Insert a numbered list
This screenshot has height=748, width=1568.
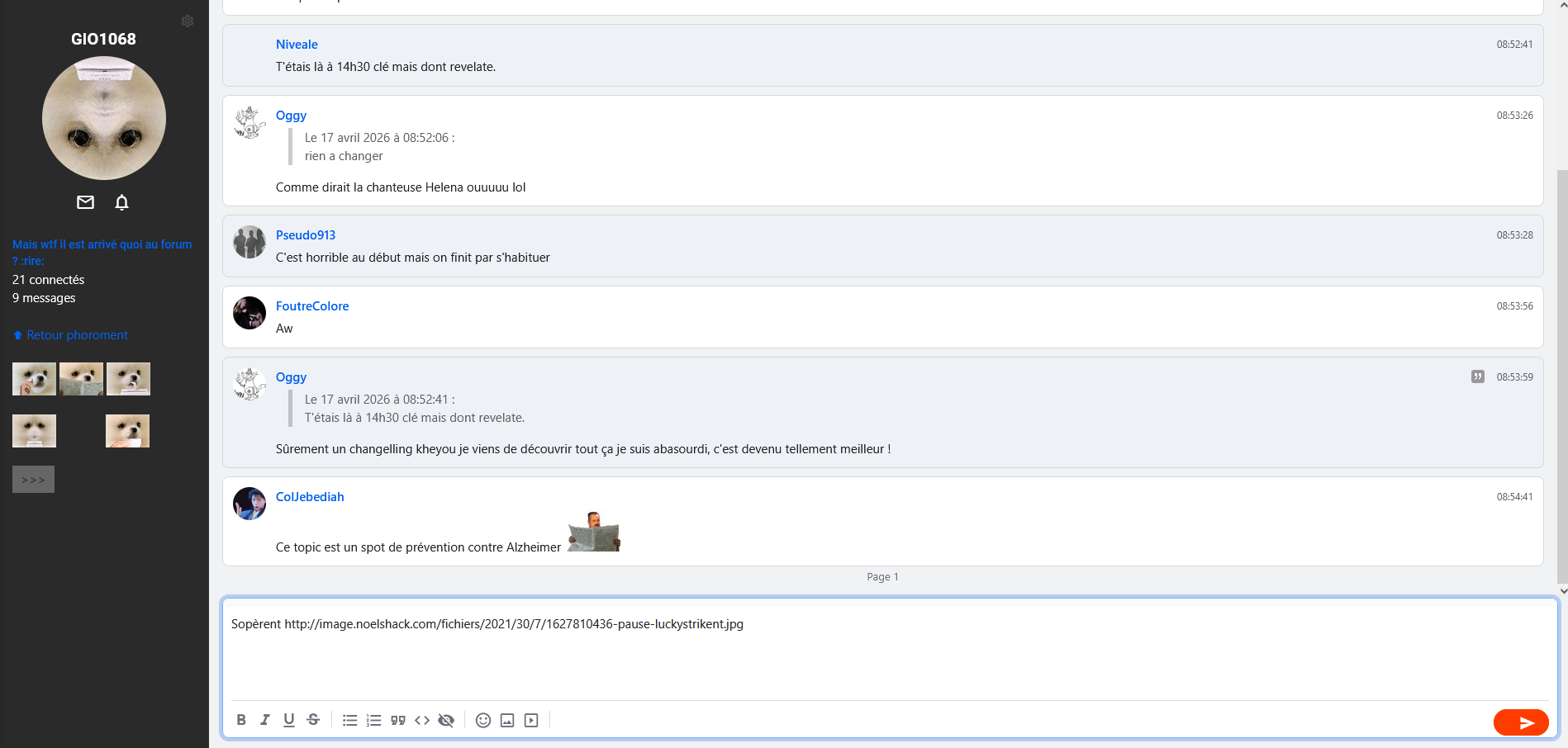pos(374,721)
